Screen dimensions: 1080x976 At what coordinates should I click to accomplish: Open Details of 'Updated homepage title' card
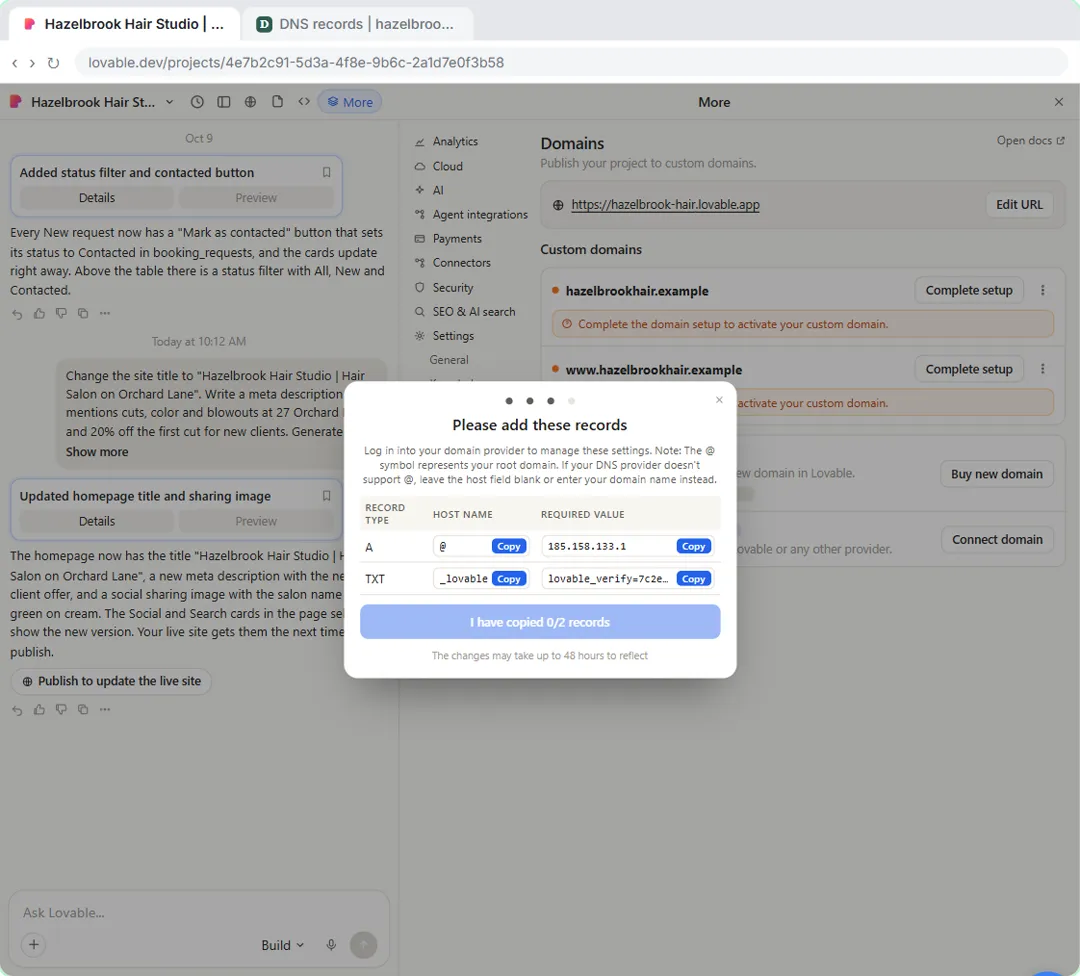point(96,521)
